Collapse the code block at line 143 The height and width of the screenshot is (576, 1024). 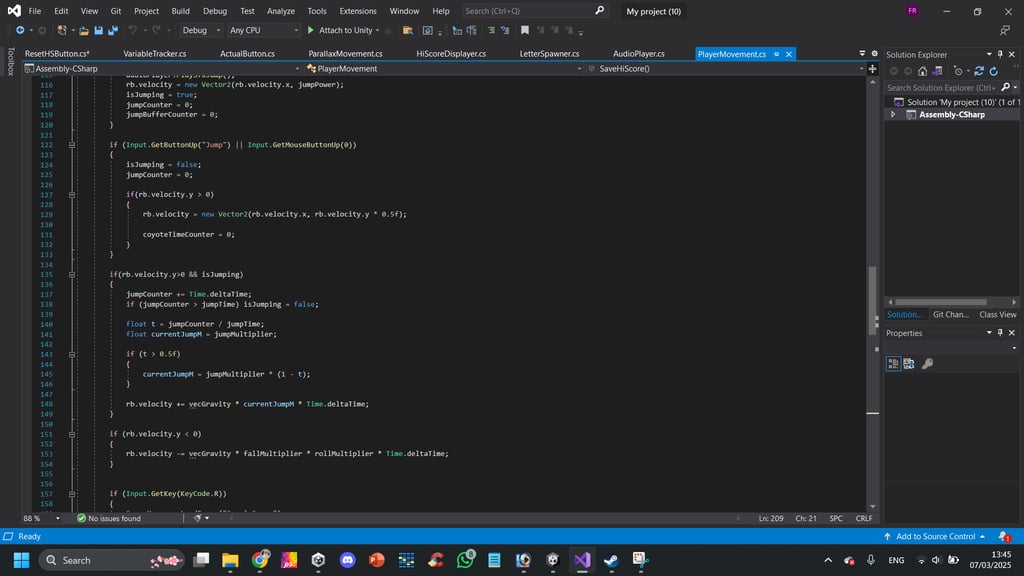72,354
